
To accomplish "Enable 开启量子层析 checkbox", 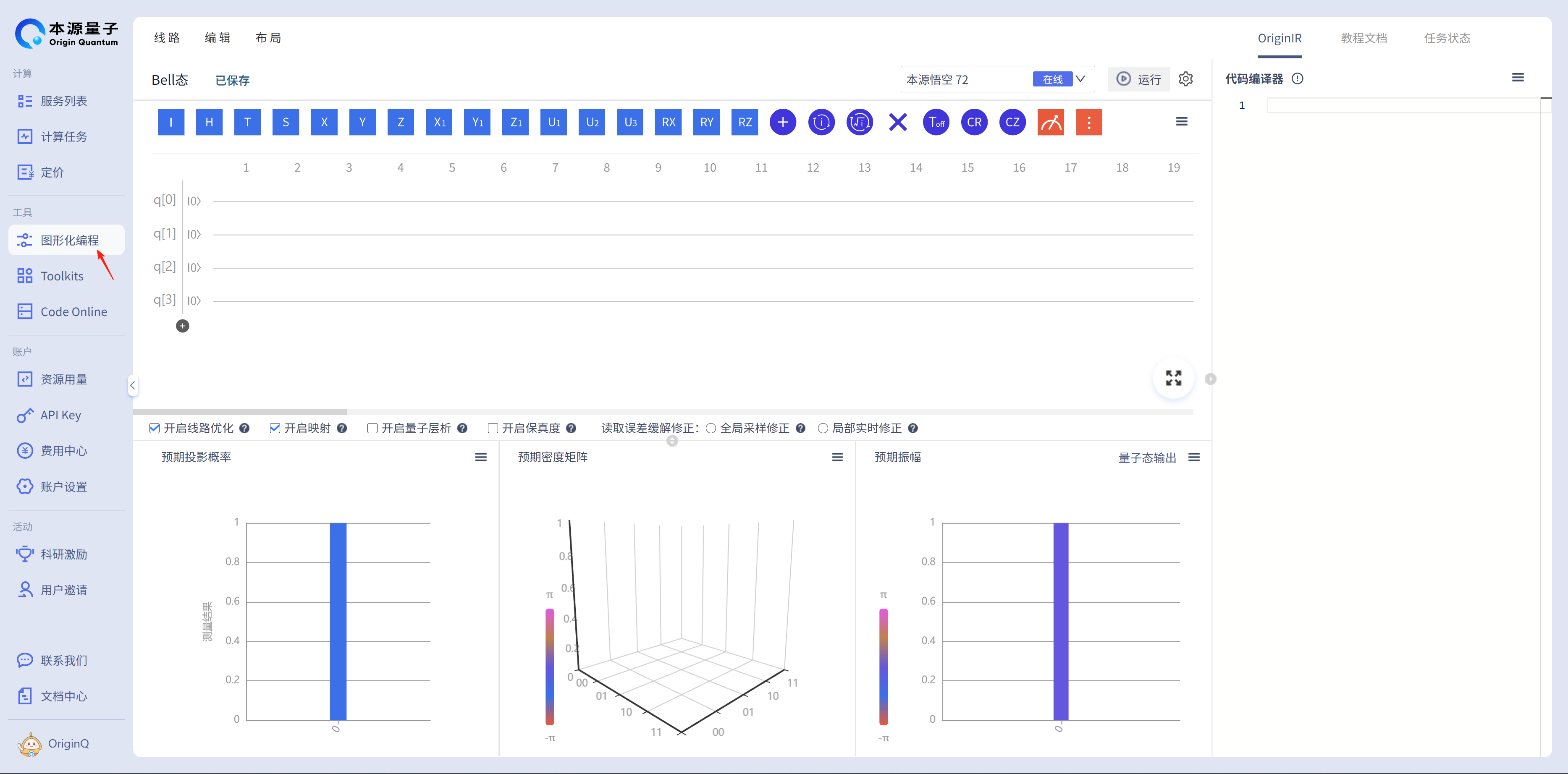I will (372, 429).
